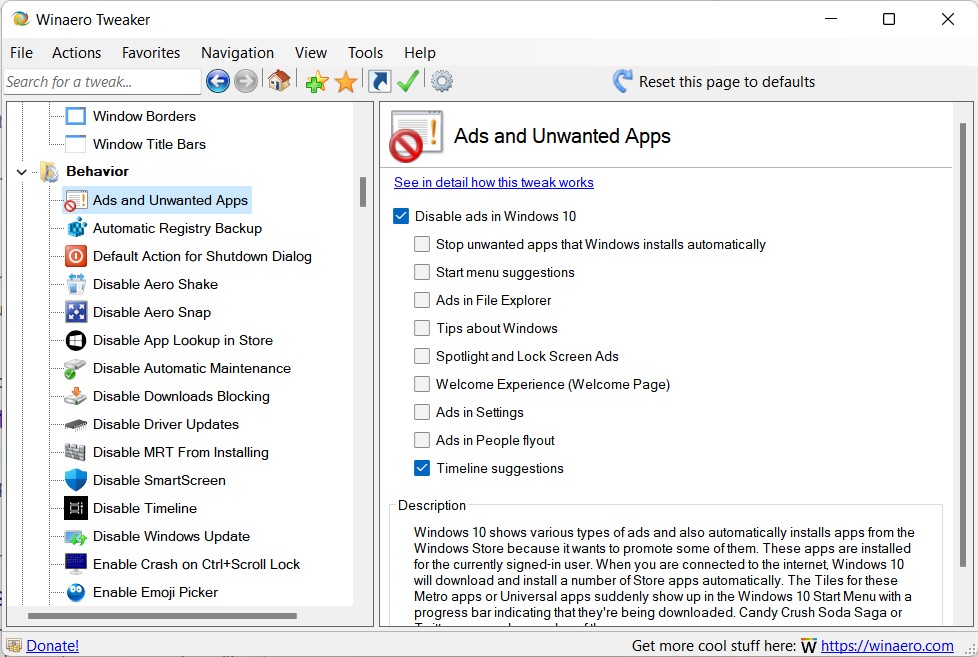The height and width of the screenshot is (657, 978).
Task: Enable Welcome Experience (Welcome Page) checkbox
Action: pyautogui.click(x=422, y=384)
